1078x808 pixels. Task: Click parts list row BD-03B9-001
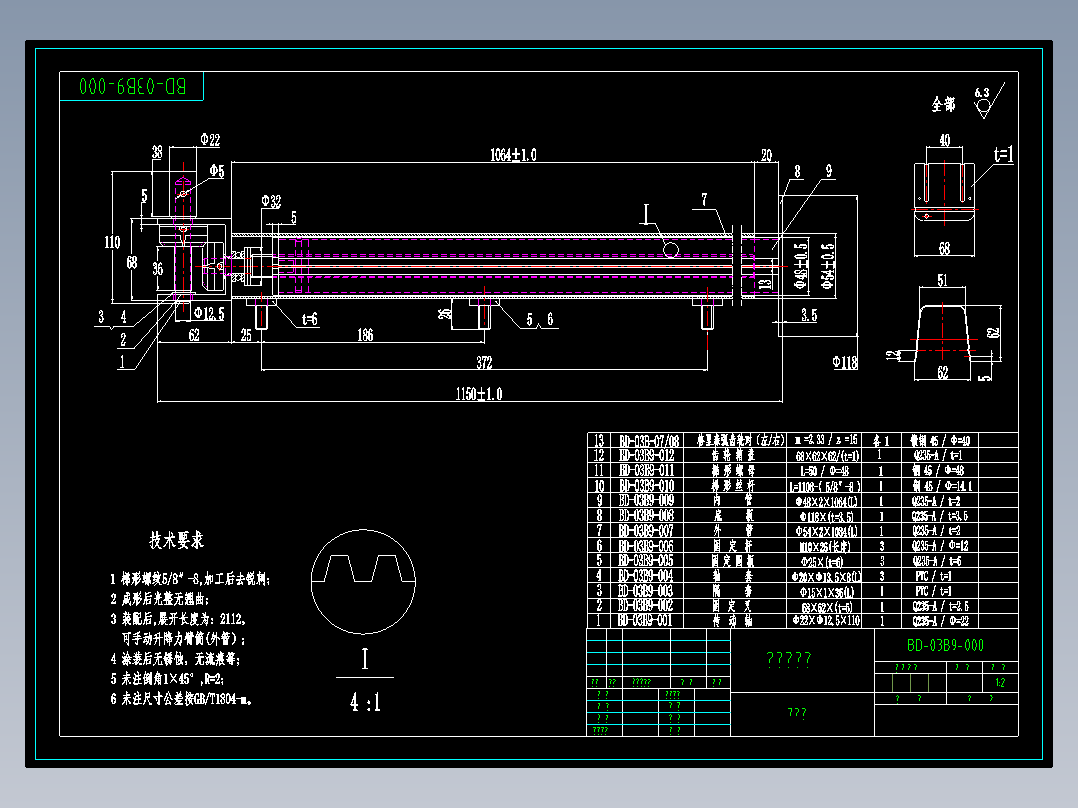(x=802, y=620)
